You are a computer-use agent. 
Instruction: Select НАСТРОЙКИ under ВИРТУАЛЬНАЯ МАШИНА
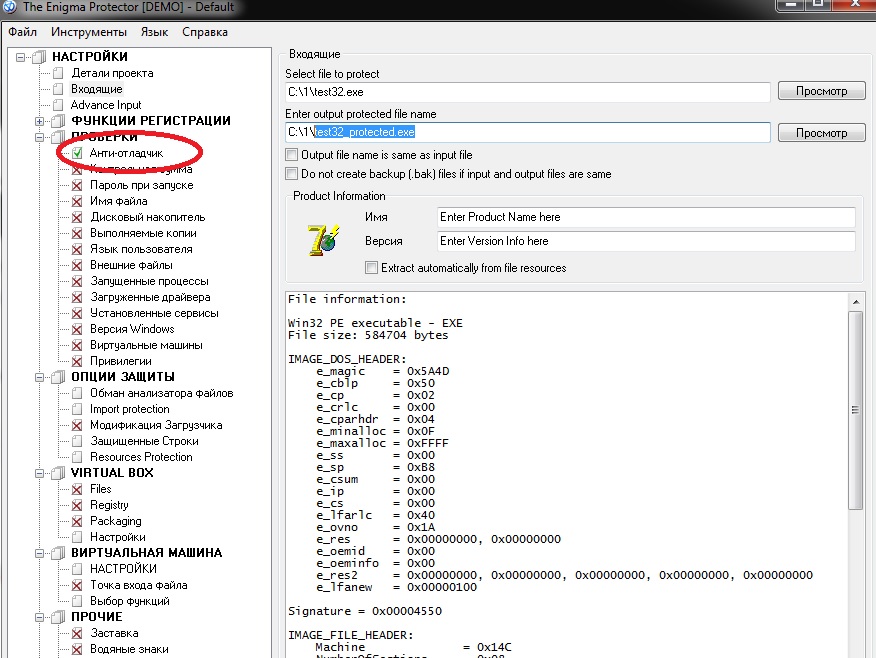(x=123, y=569)
